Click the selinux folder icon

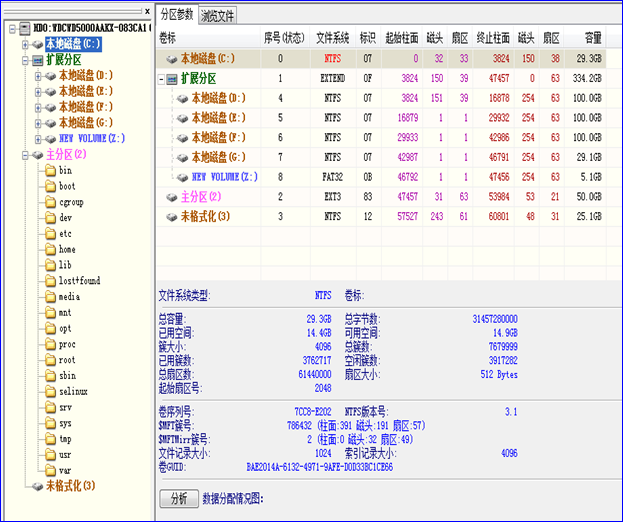(50, 392)
